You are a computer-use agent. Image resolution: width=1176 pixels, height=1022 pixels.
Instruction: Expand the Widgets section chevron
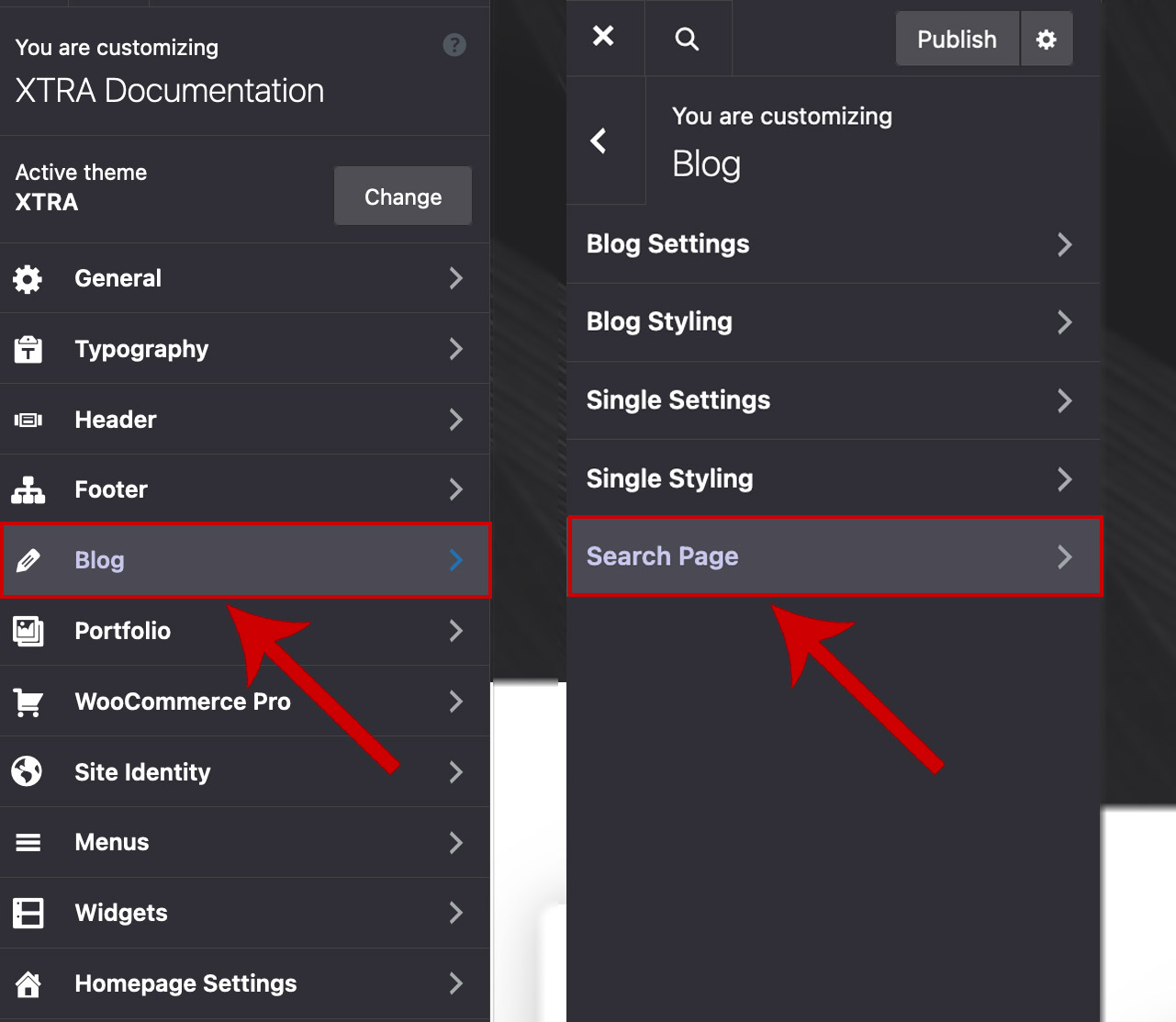tap(455, 913)
